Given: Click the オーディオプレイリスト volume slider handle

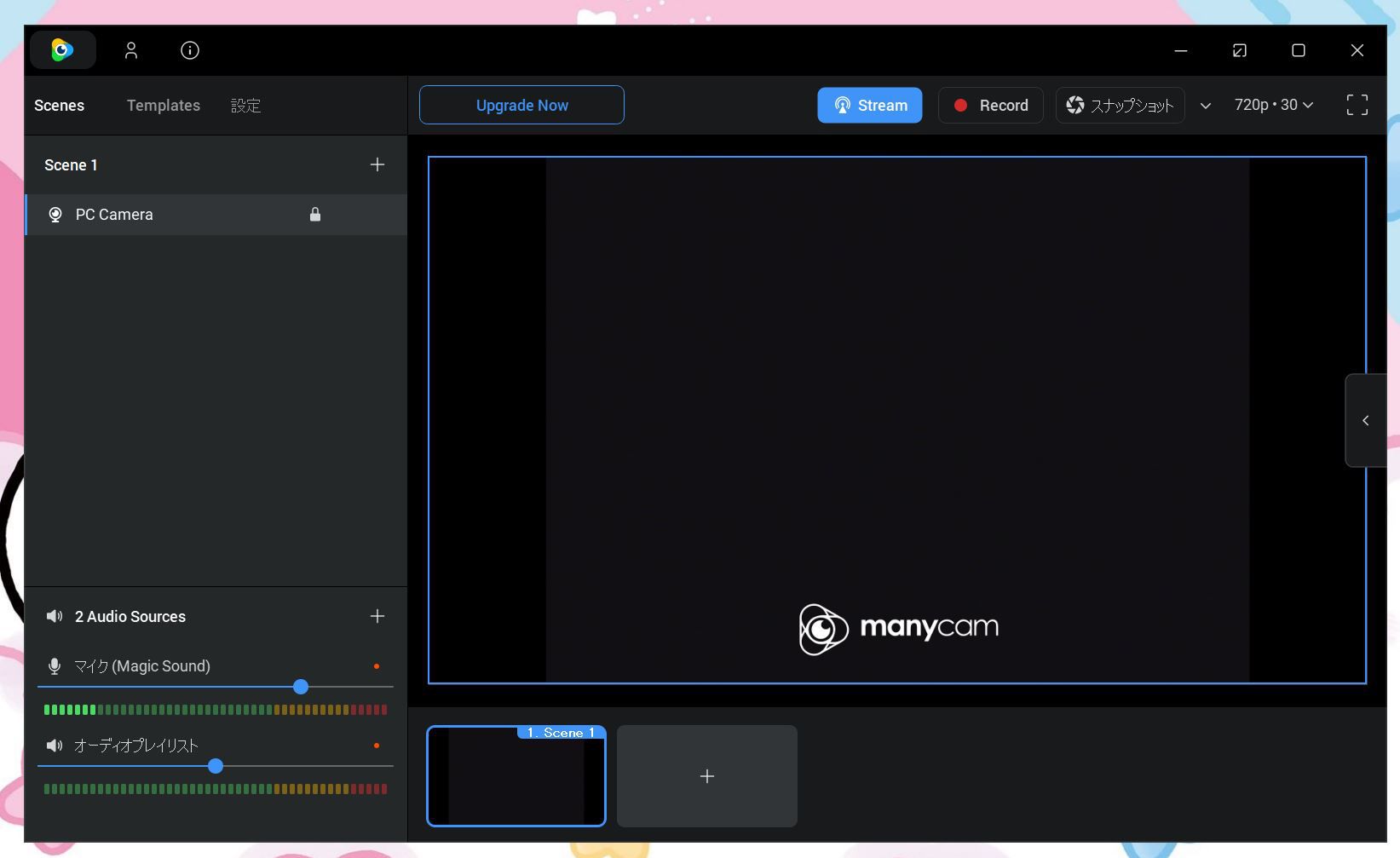Looking at the screenshot, I should point(216,766).
